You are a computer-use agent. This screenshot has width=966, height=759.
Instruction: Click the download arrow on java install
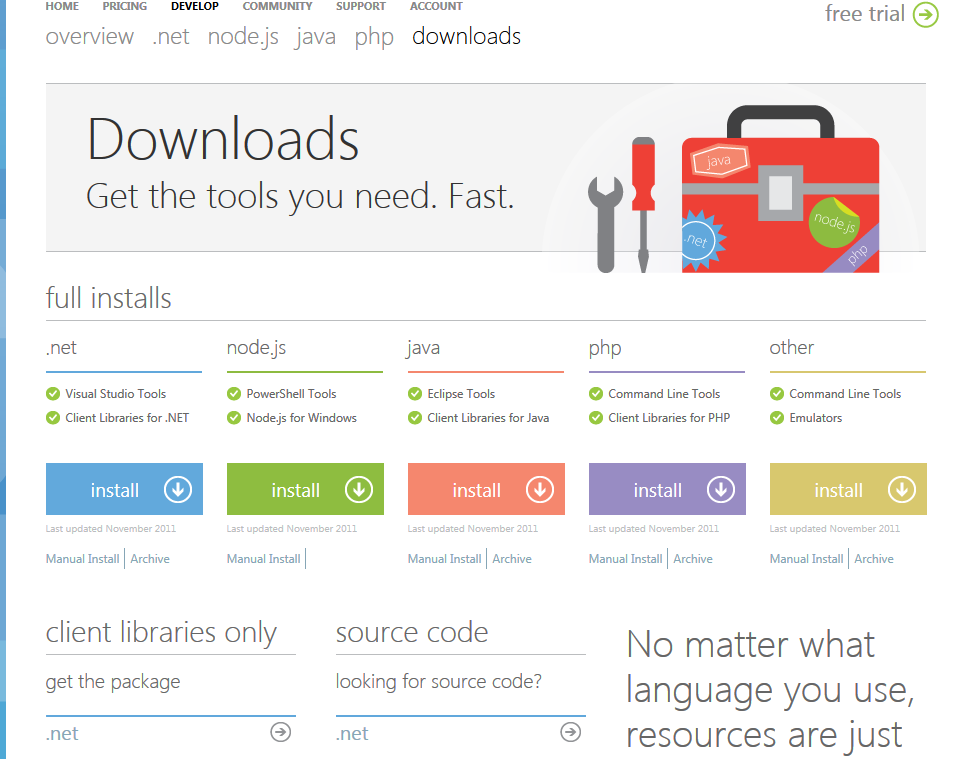click(540, 490)
